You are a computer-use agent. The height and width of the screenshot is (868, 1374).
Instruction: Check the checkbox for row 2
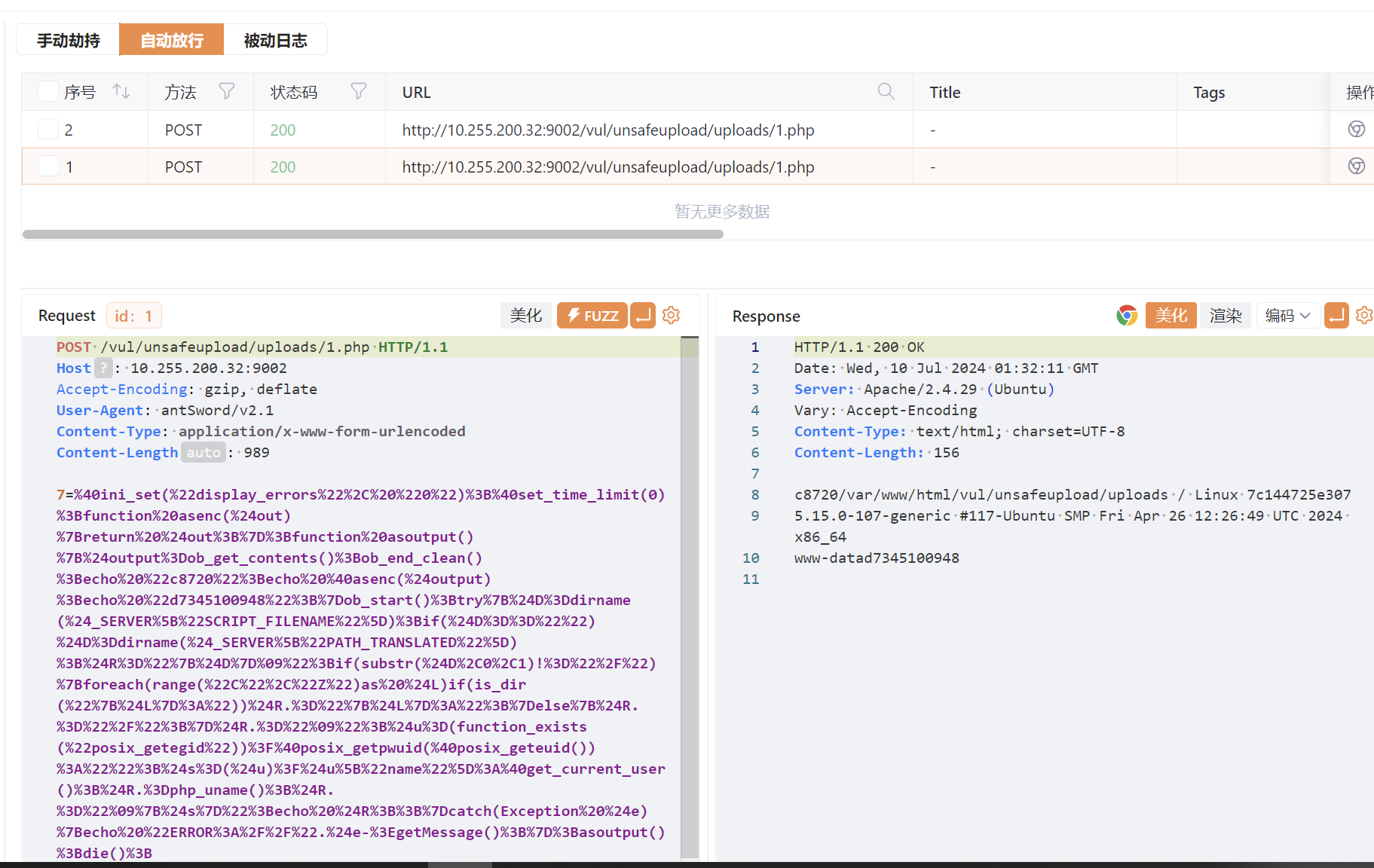(x=48, y=130)
